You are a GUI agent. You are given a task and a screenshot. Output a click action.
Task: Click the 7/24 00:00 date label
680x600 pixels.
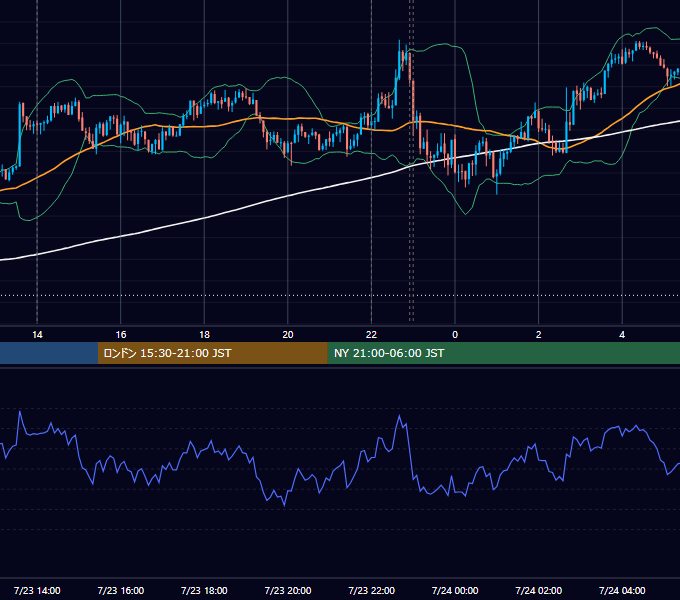455,590
